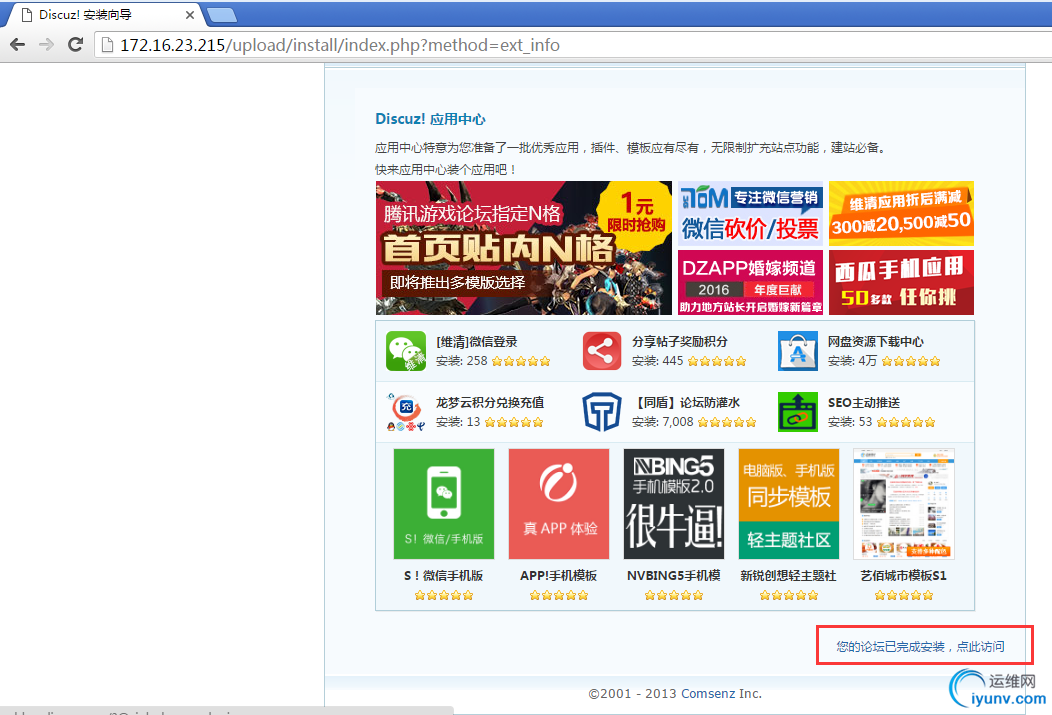Open the 艺佰城市模板S1 preview thumbnail
Image resolution: width=1052 pixels, height=715 pixels.
tap(904, 504)
